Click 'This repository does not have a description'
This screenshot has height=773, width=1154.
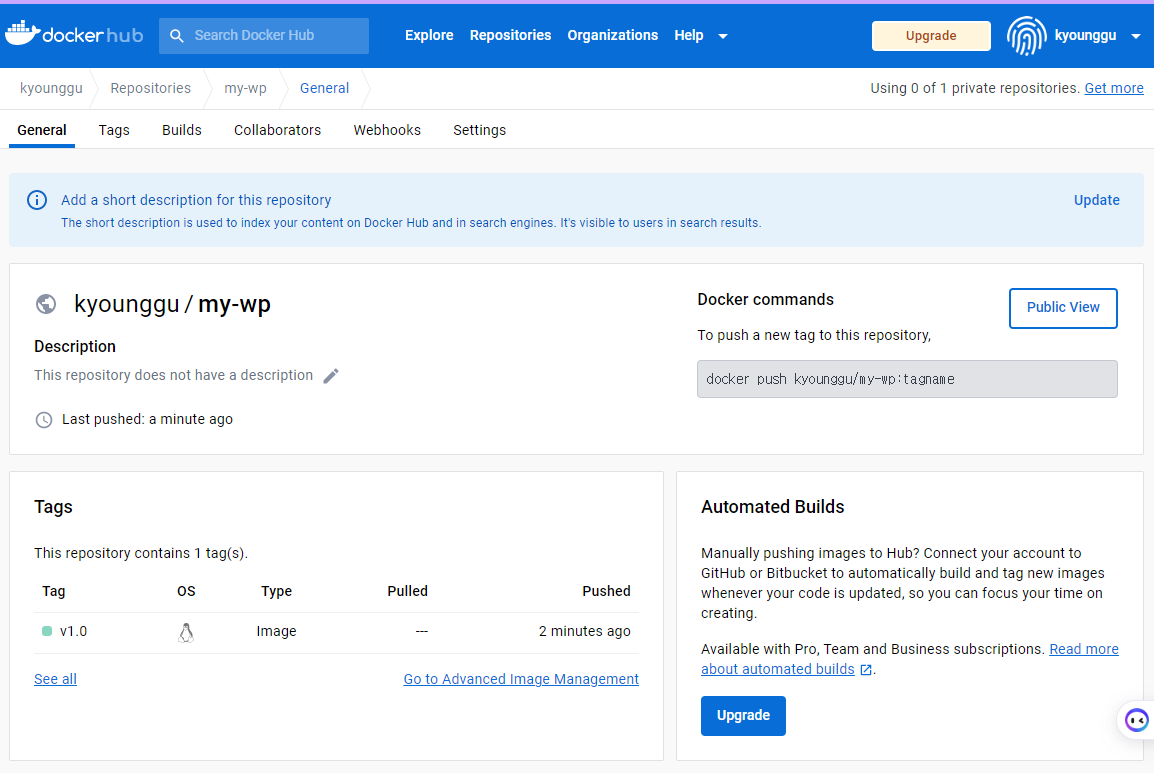pyautogui.click(x=174, y=375)
